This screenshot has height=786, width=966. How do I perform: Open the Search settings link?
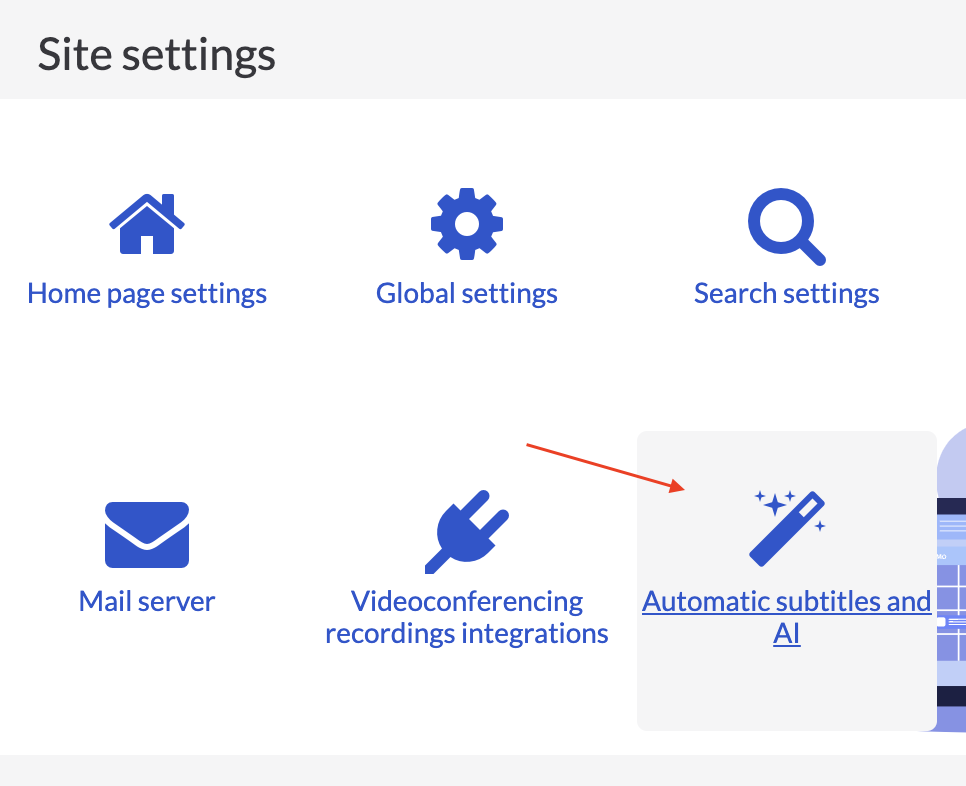[x=787, y=294]
